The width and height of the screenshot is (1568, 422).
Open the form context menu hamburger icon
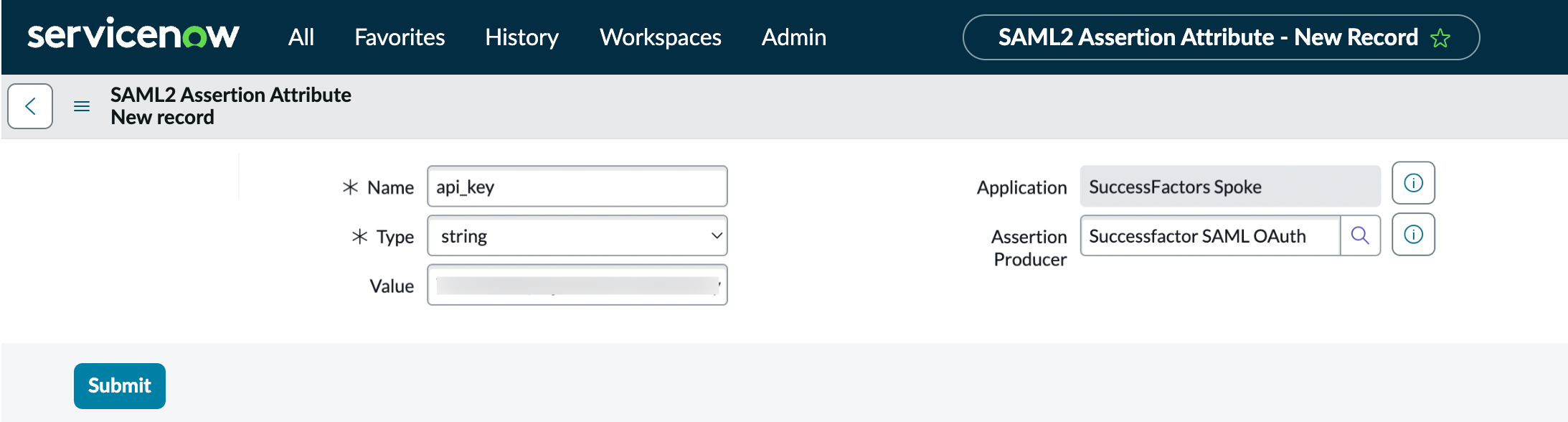coord(82,106)
